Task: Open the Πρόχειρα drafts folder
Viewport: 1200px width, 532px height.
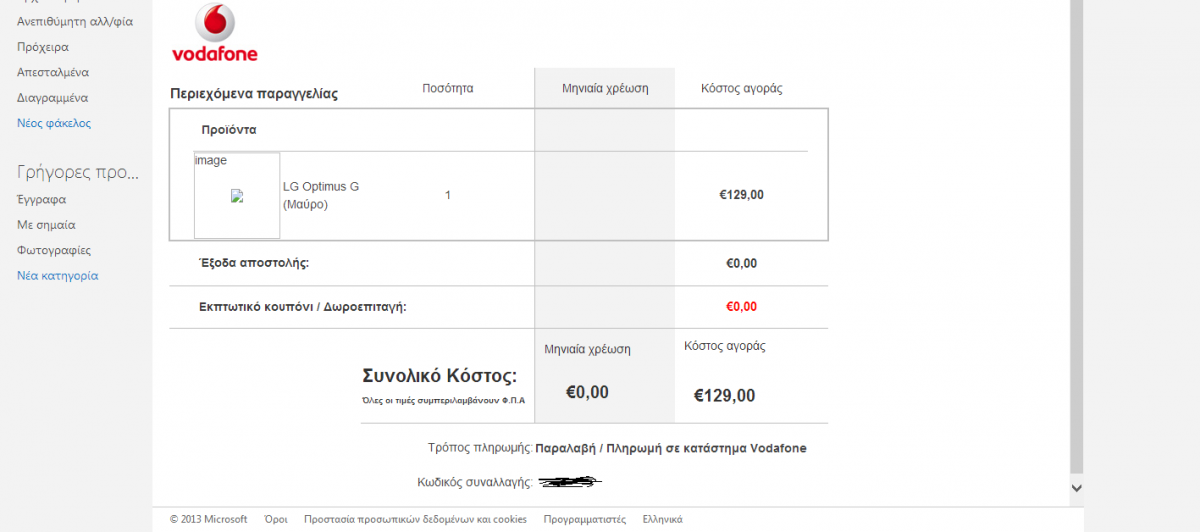Action: 43,47
